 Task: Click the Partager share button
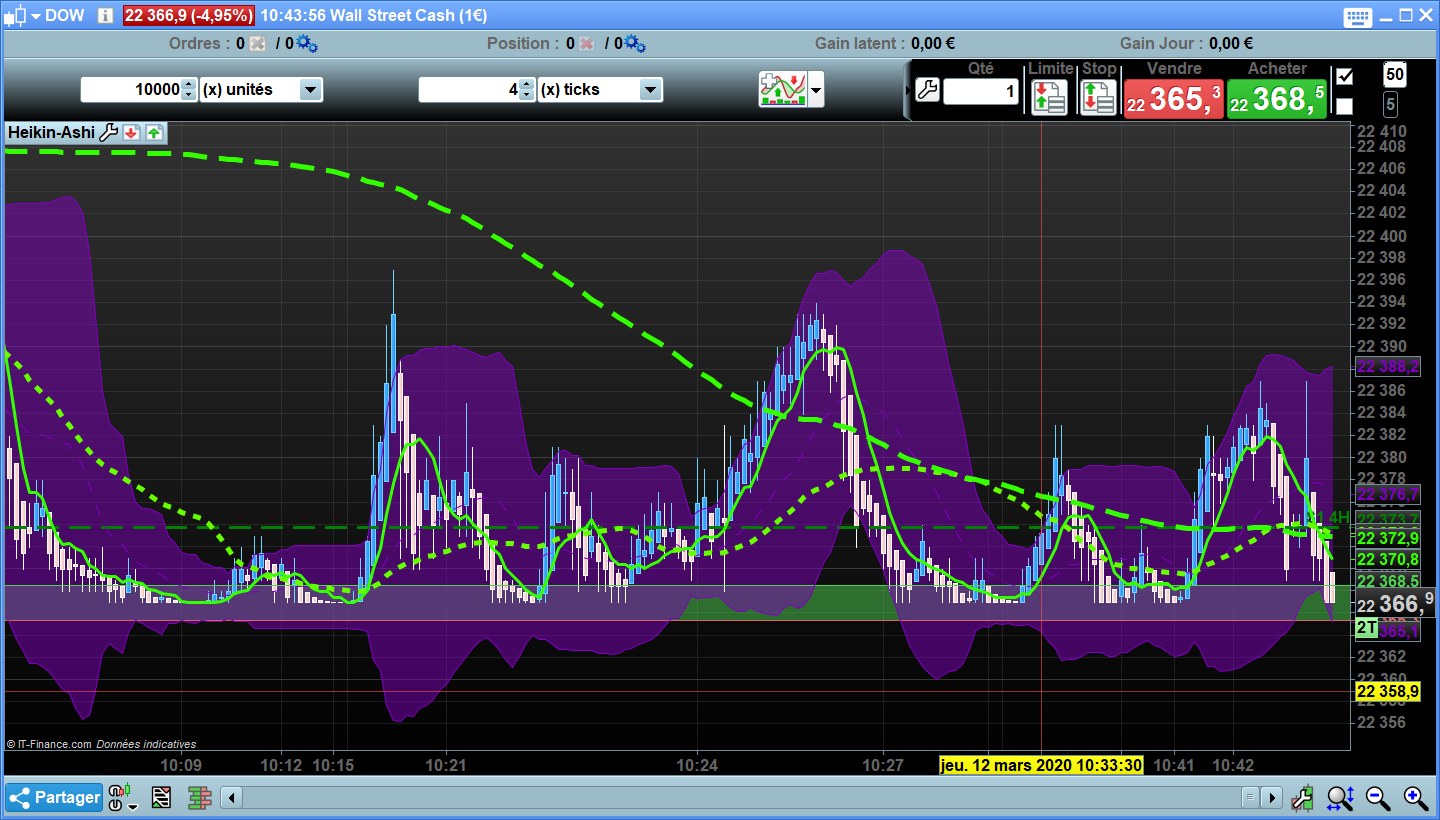tap(55, 797)
